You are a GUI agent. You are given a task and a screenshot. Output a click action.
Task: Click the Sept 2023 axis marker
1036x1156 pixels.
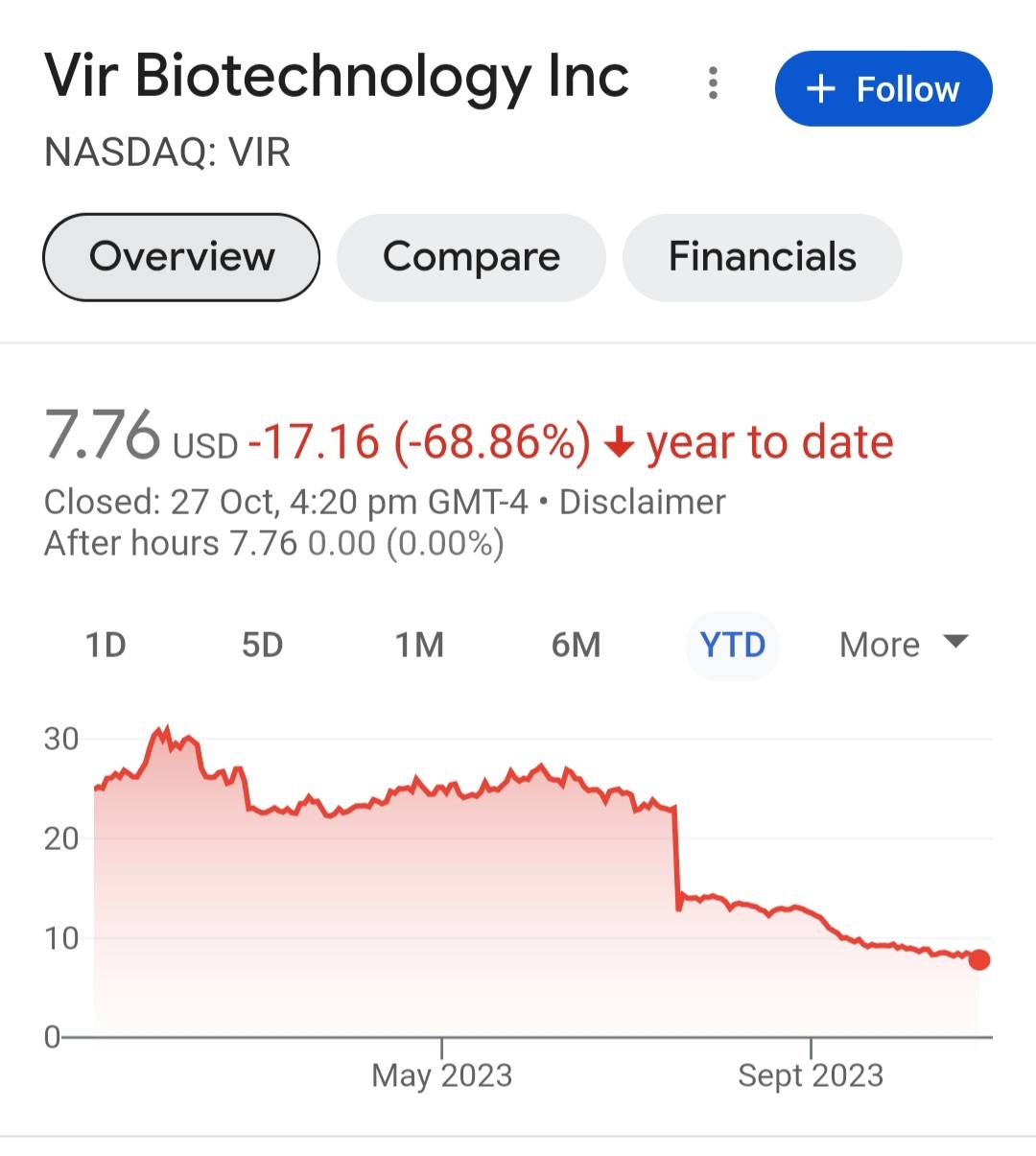click(x=811, y=1074)
